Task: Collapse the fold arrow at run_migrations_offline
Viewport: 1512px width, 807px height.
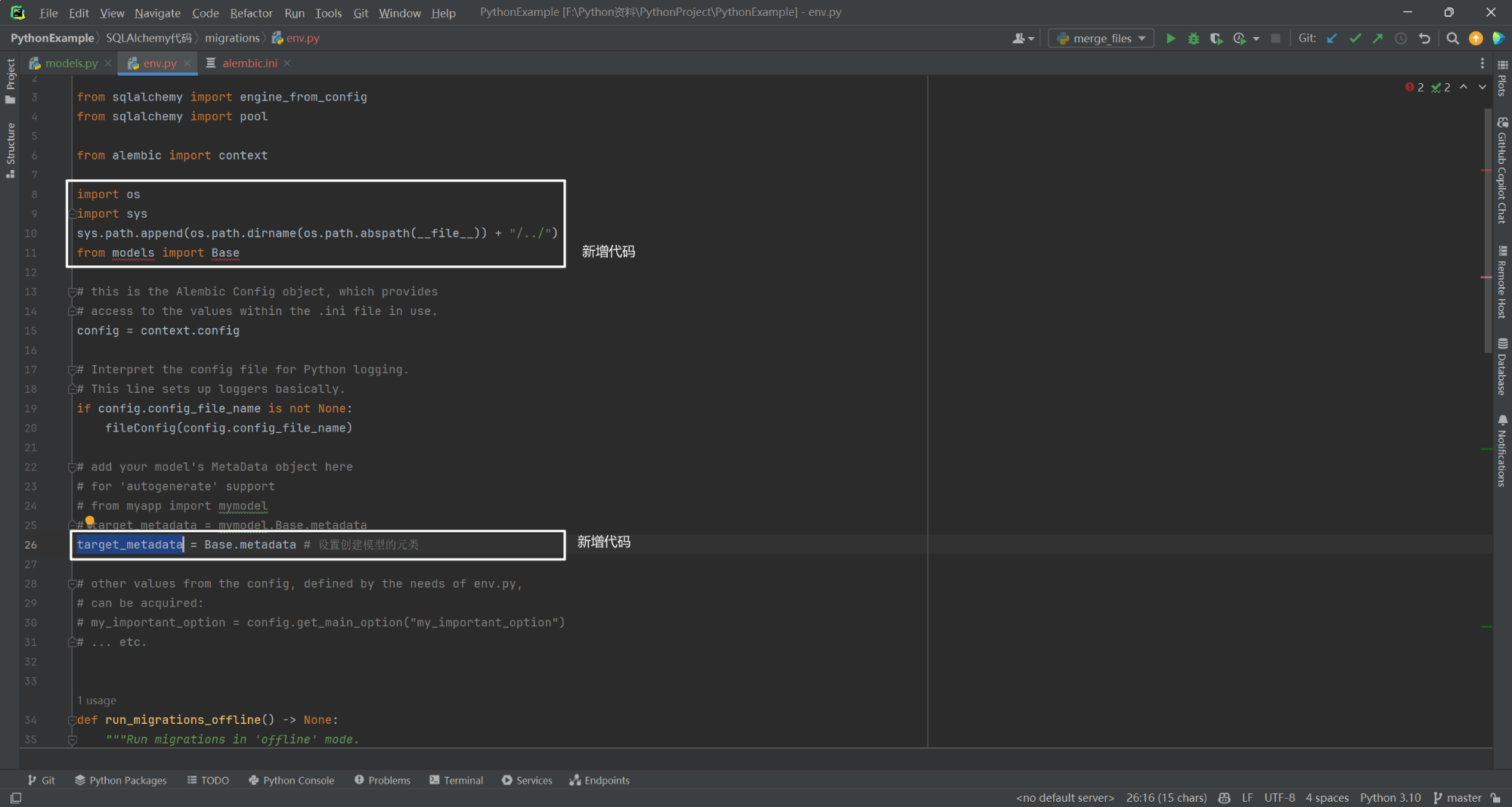Action: pos(73,720)
